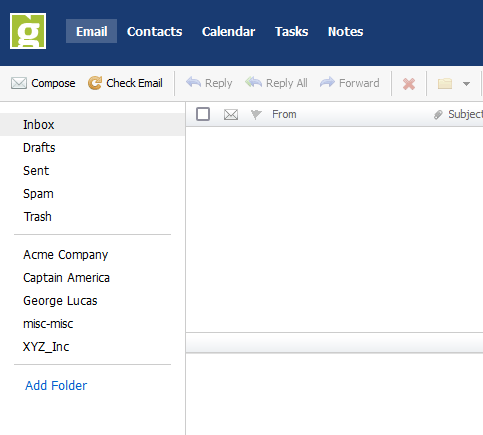Click the red X delete icon
This screenshot has height=435, width=483.
[x=409, y=84]
